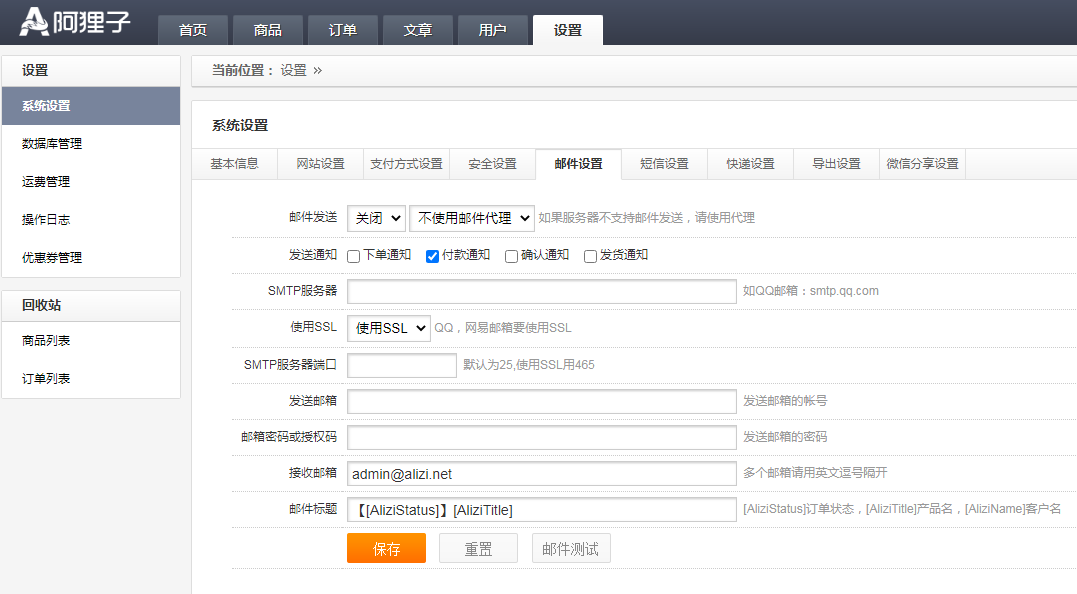Screen dimensions: 1077x594
Task: Uncheck the 付款通知 checkbox
Action: (433, 256)
